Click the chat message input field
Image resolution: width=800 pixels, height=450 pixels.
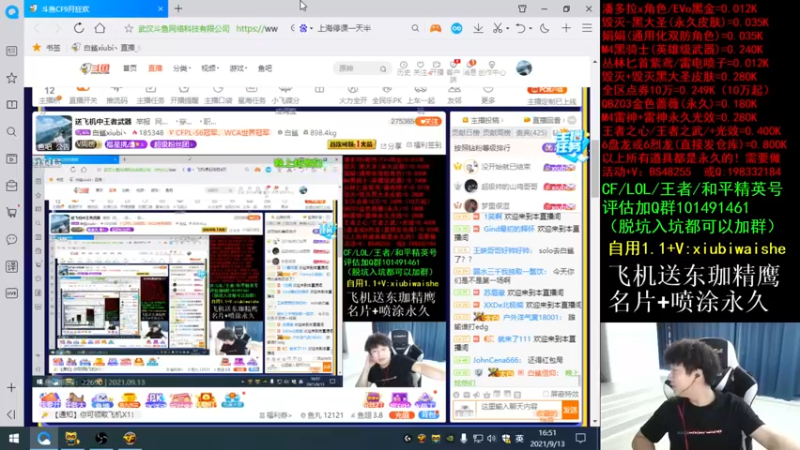[518, 409]
